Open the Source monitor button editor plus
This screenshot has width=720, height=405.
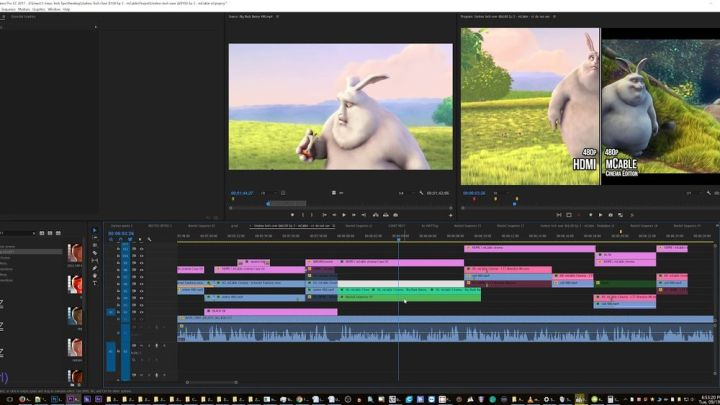[451, 215]
